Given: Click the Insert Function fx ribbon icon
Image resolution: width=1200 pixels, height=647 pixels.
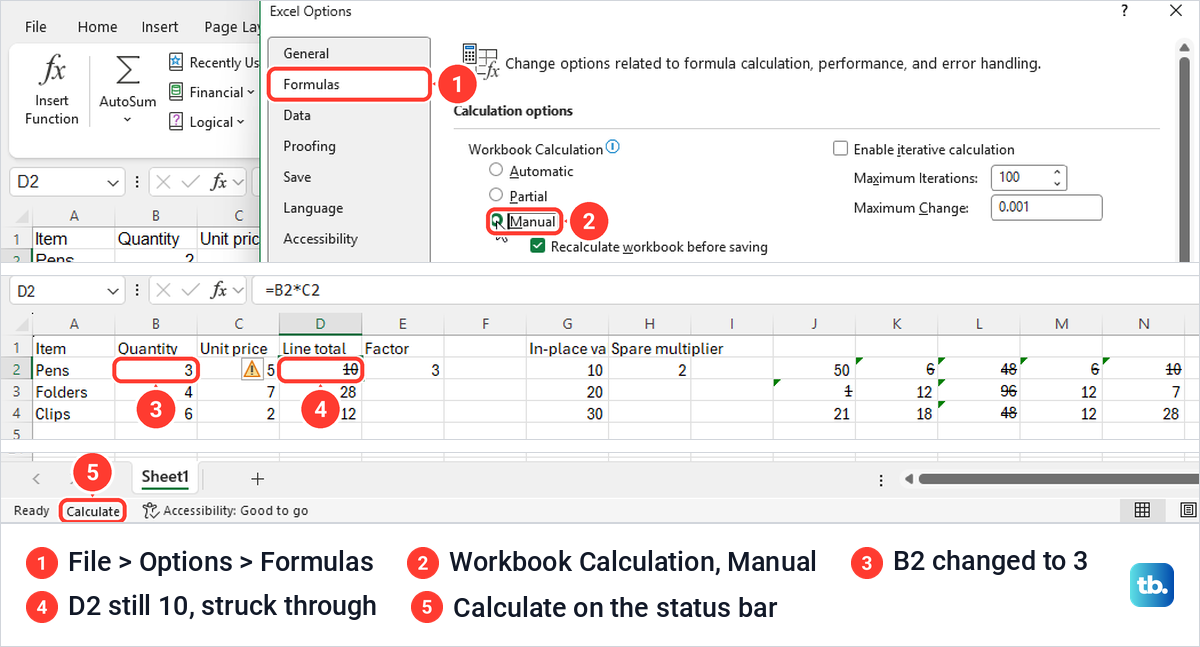Looking at the screenshot, I should (x=51, y=72).
